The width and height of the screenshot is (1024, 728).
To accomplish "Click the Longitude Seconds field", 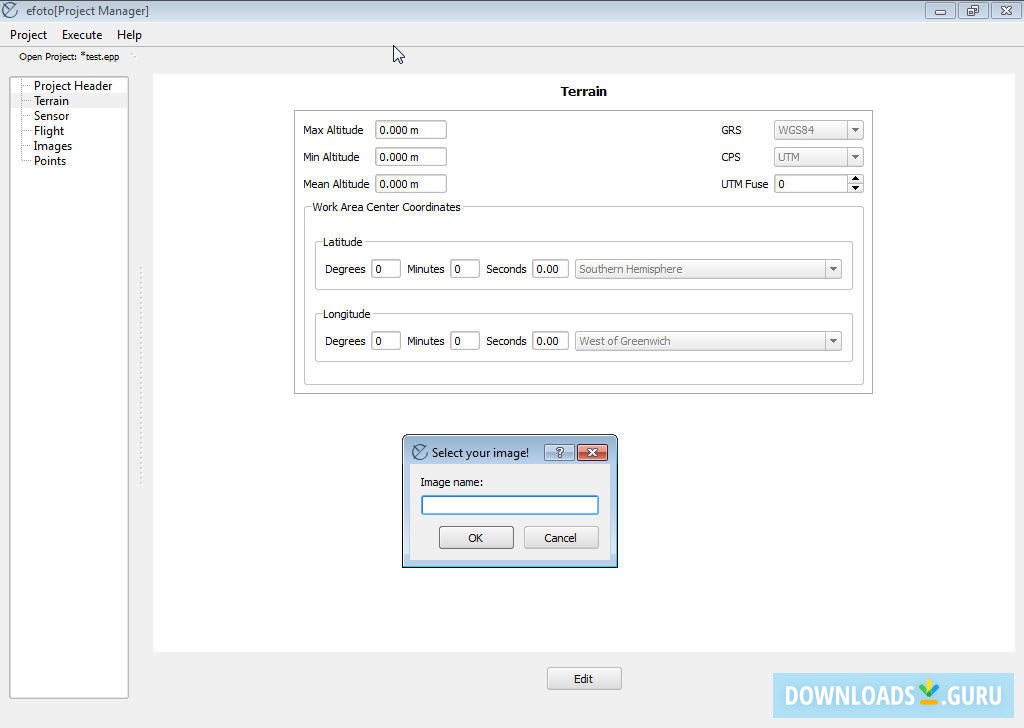I will tap(550, 341).
